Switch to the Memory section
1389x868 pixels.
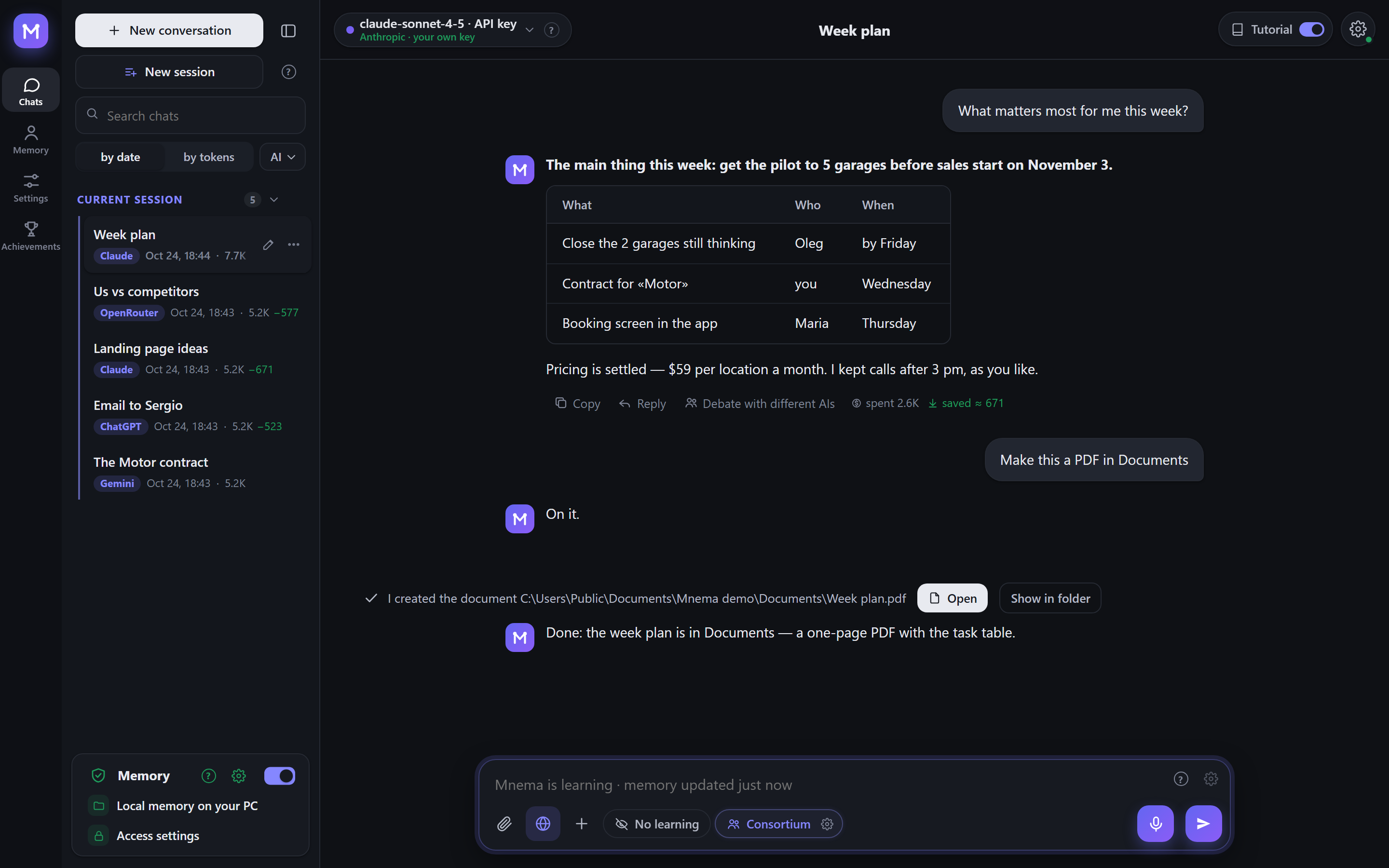31,139
